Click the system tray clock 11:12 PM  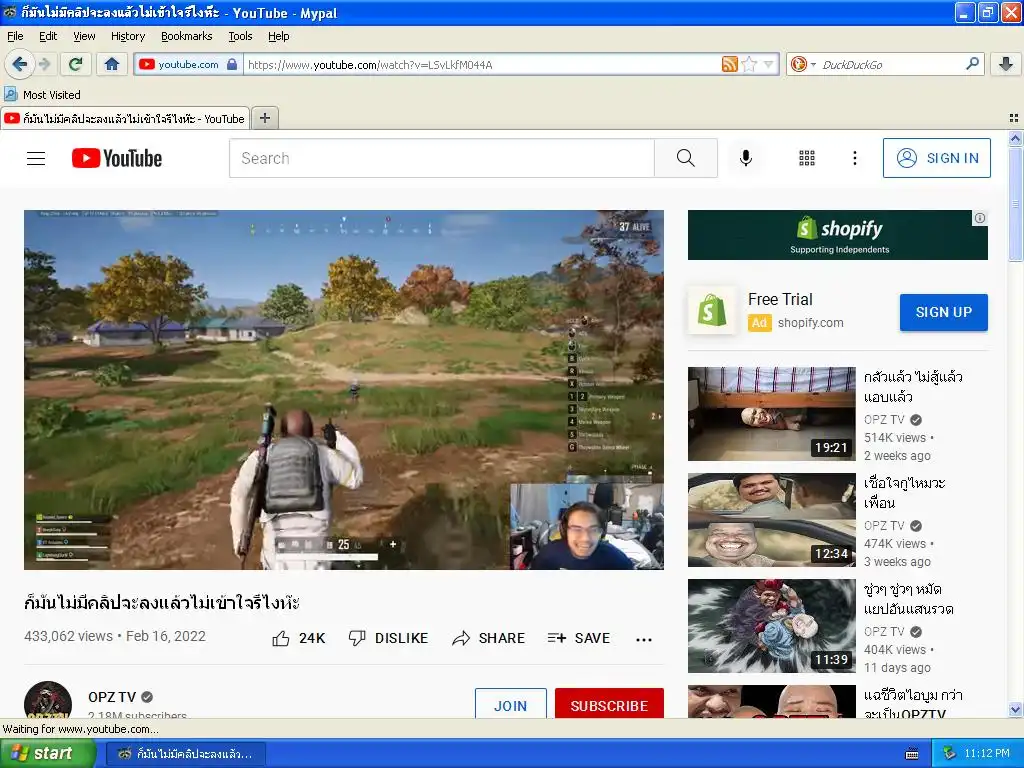(x=987, y=754)
